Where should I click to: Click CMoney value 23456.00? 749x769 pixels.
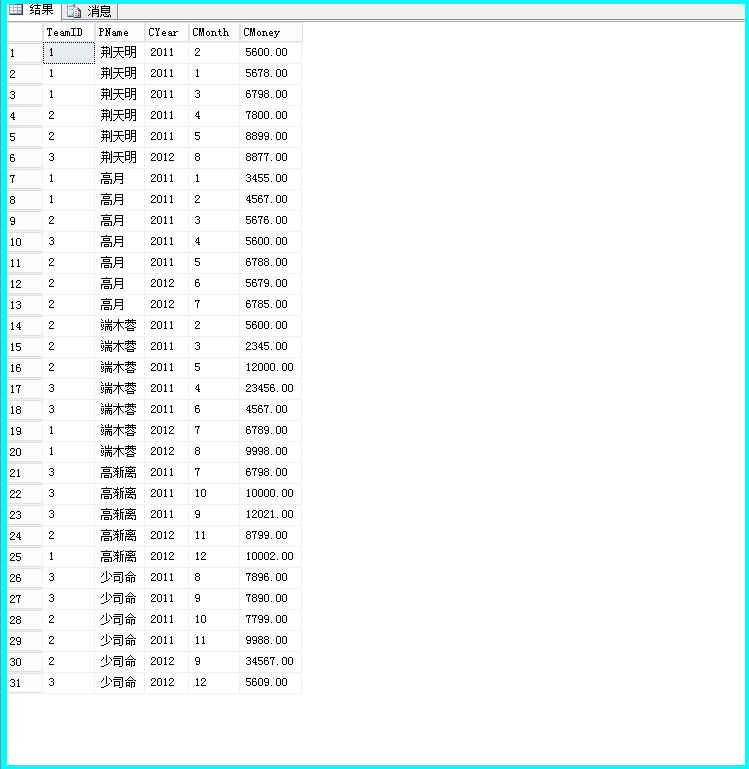(x=269, y=388)
